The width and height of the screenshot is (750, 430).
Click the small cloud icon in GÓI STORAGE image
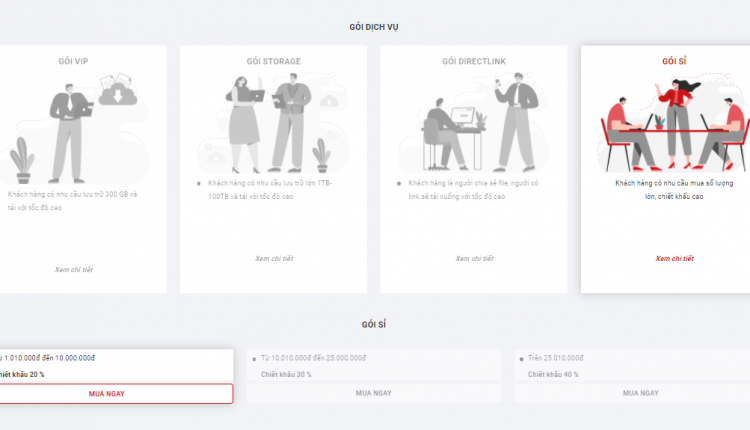coord(329,101)
